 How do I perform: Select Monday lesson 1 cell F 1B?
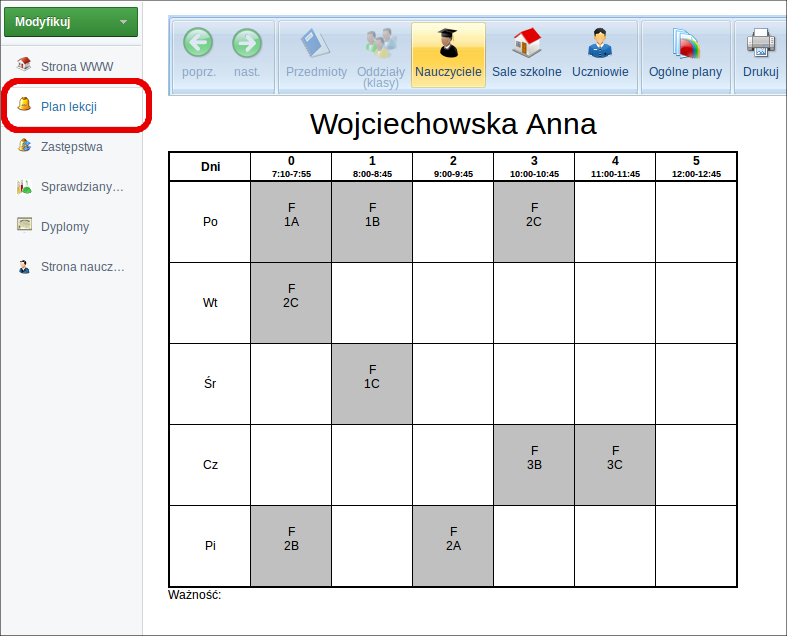(x=372, y=221)
